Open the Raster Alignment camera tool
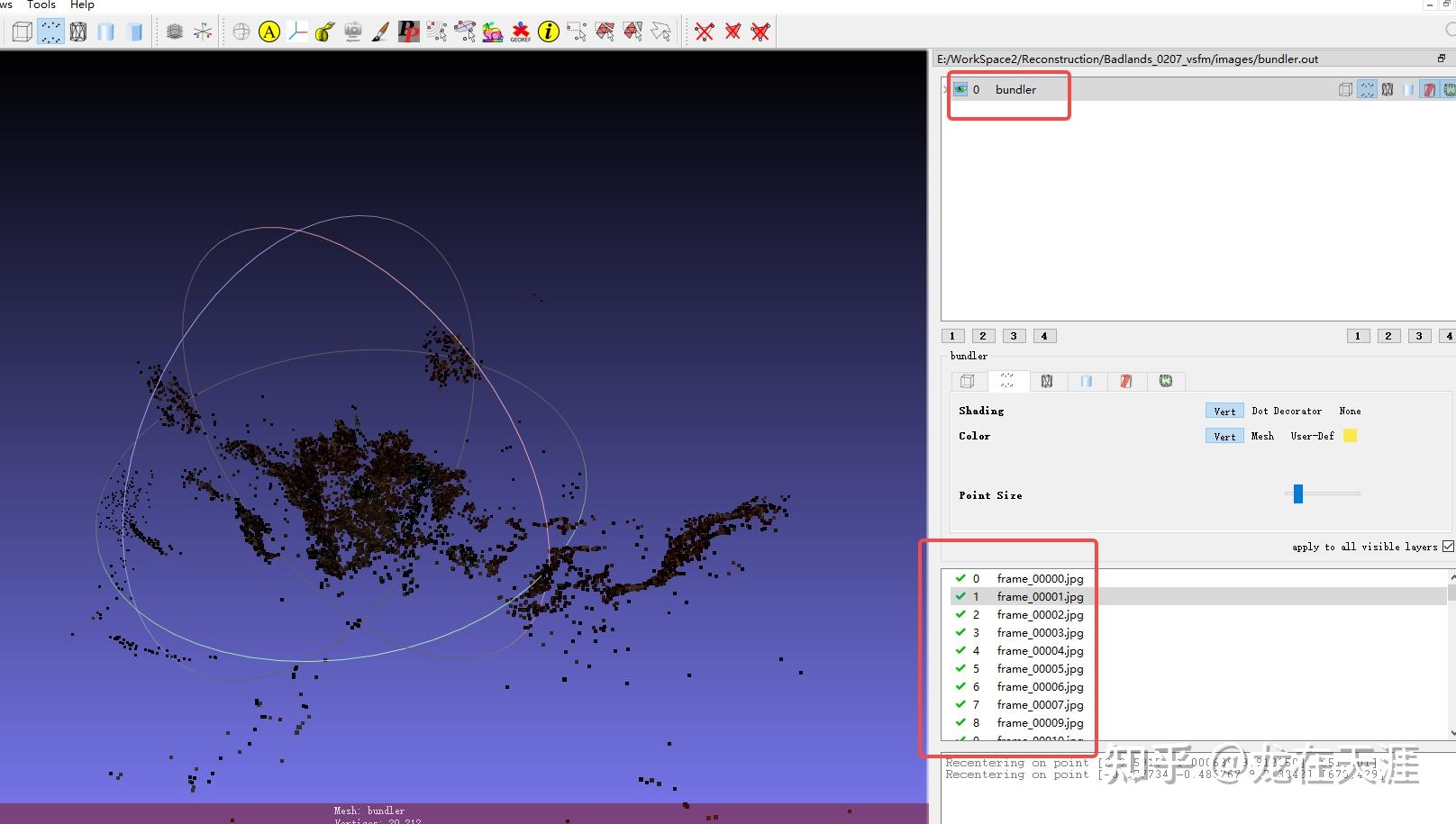The image size is (1456, 824). click(350, 32)
